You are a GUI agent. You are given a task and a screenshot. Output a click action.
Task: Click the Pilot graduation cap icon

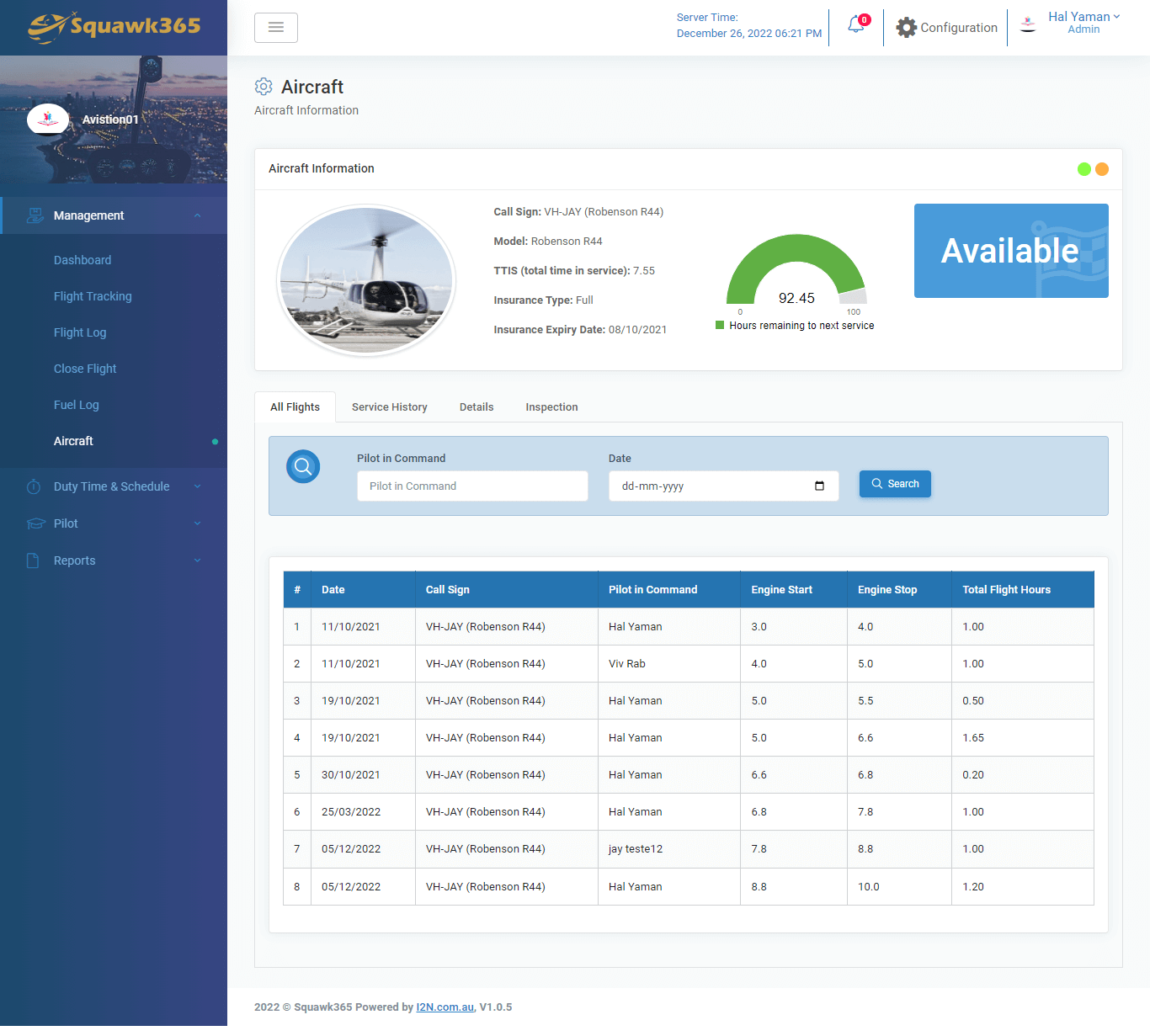(x=35, y=523)
